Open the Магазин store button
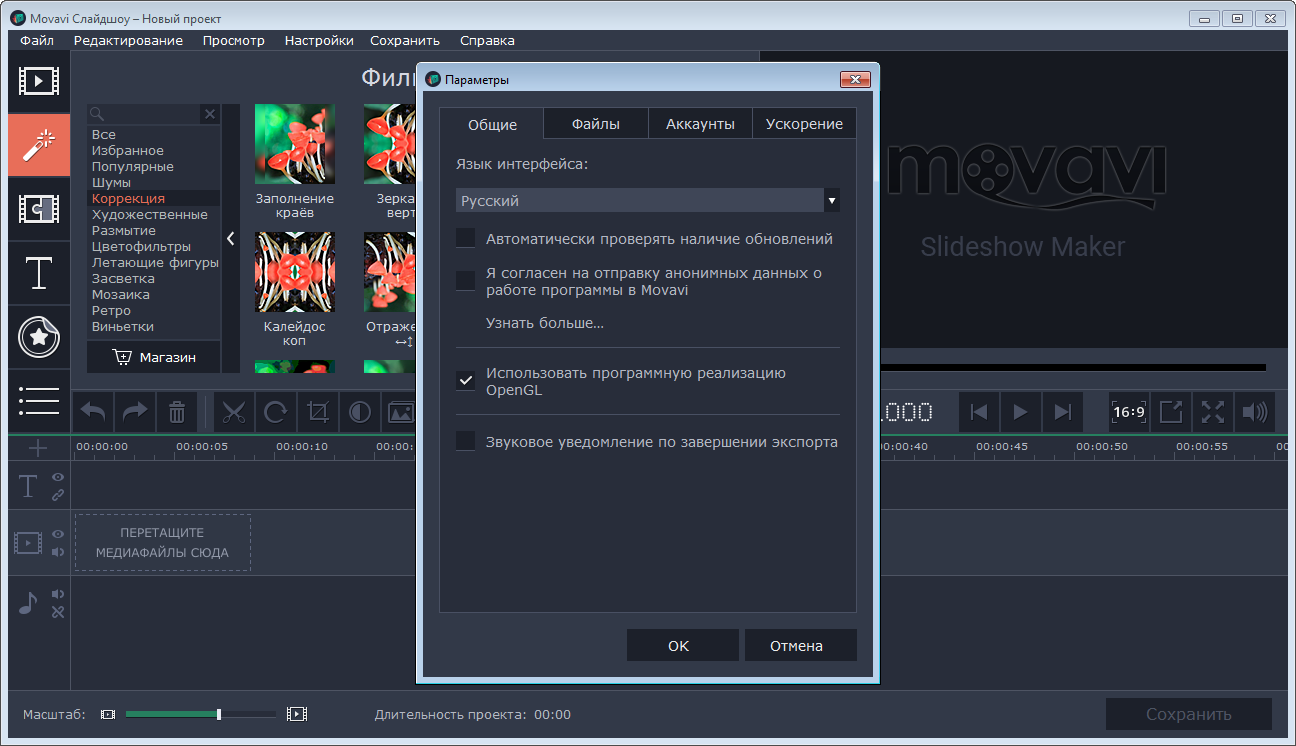 tap(154, 357)
